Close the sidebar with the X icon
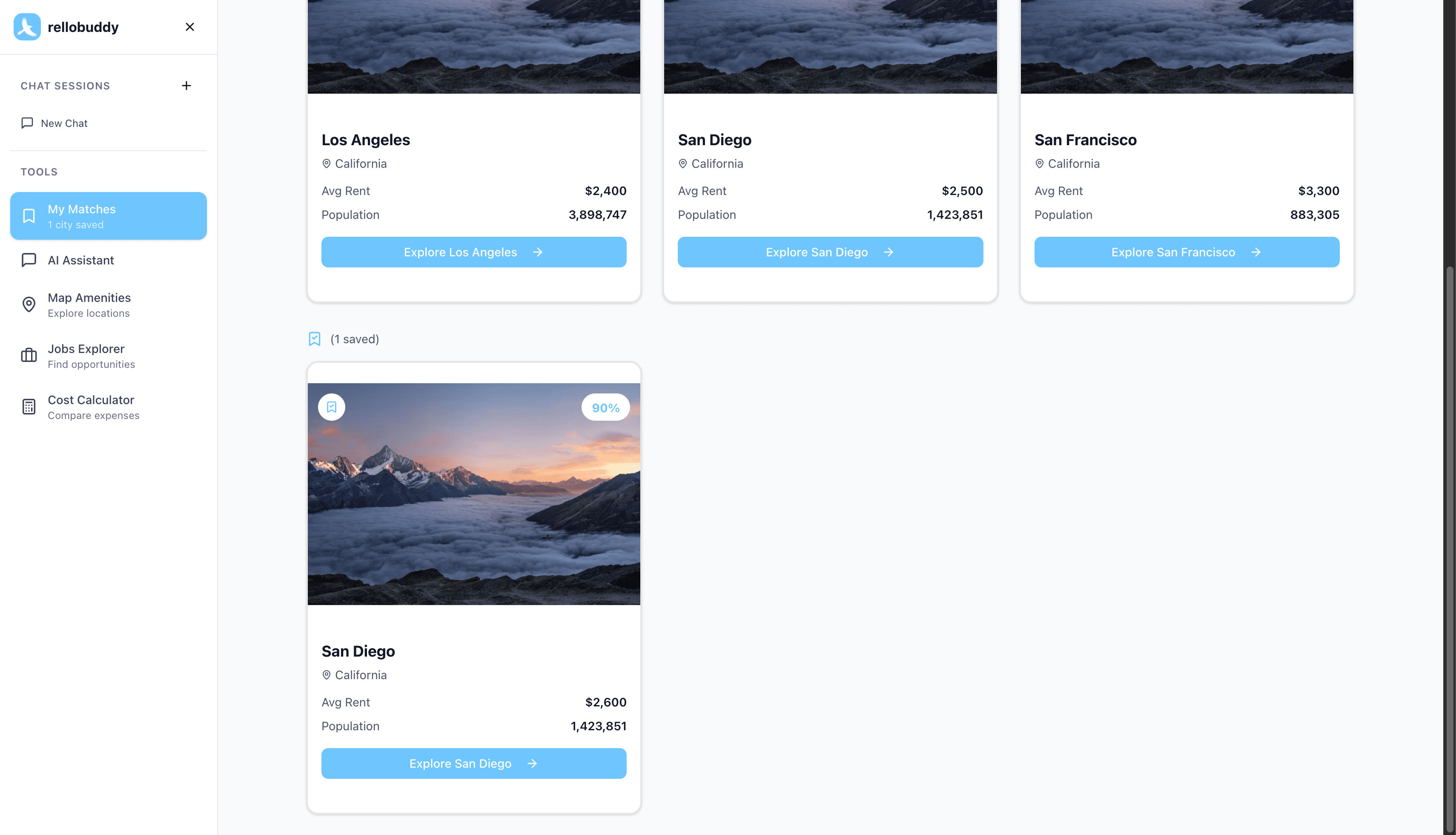Screen dimensions: 1456x835 (190, 27)
